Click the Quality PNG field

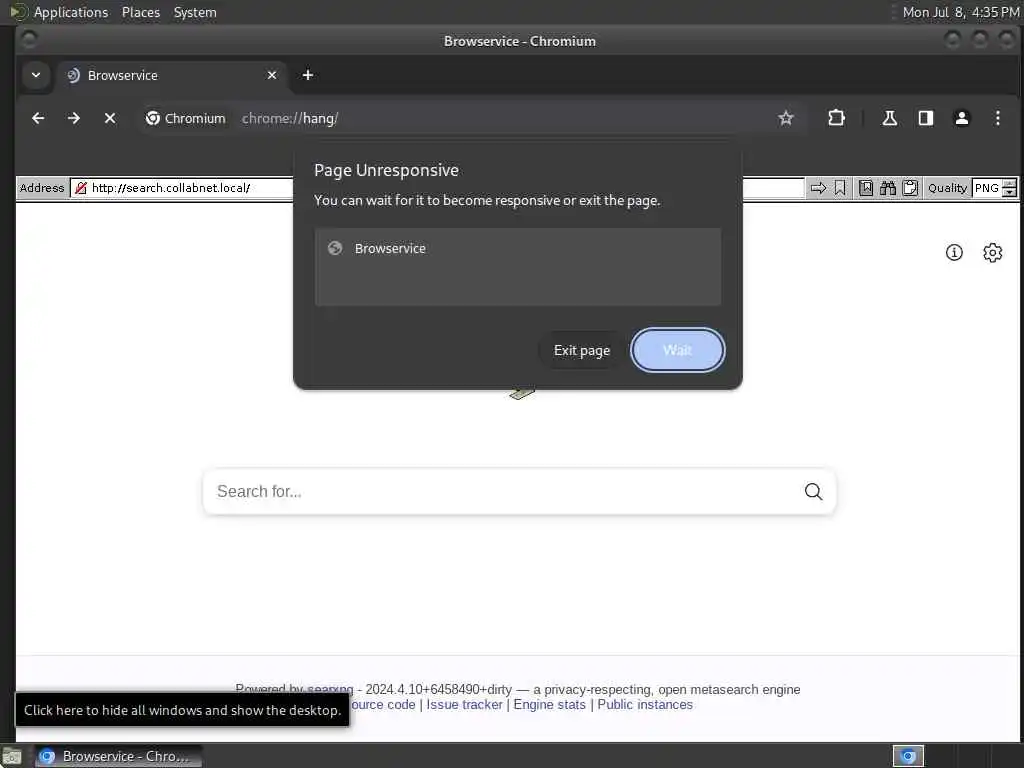pos(987,188)
